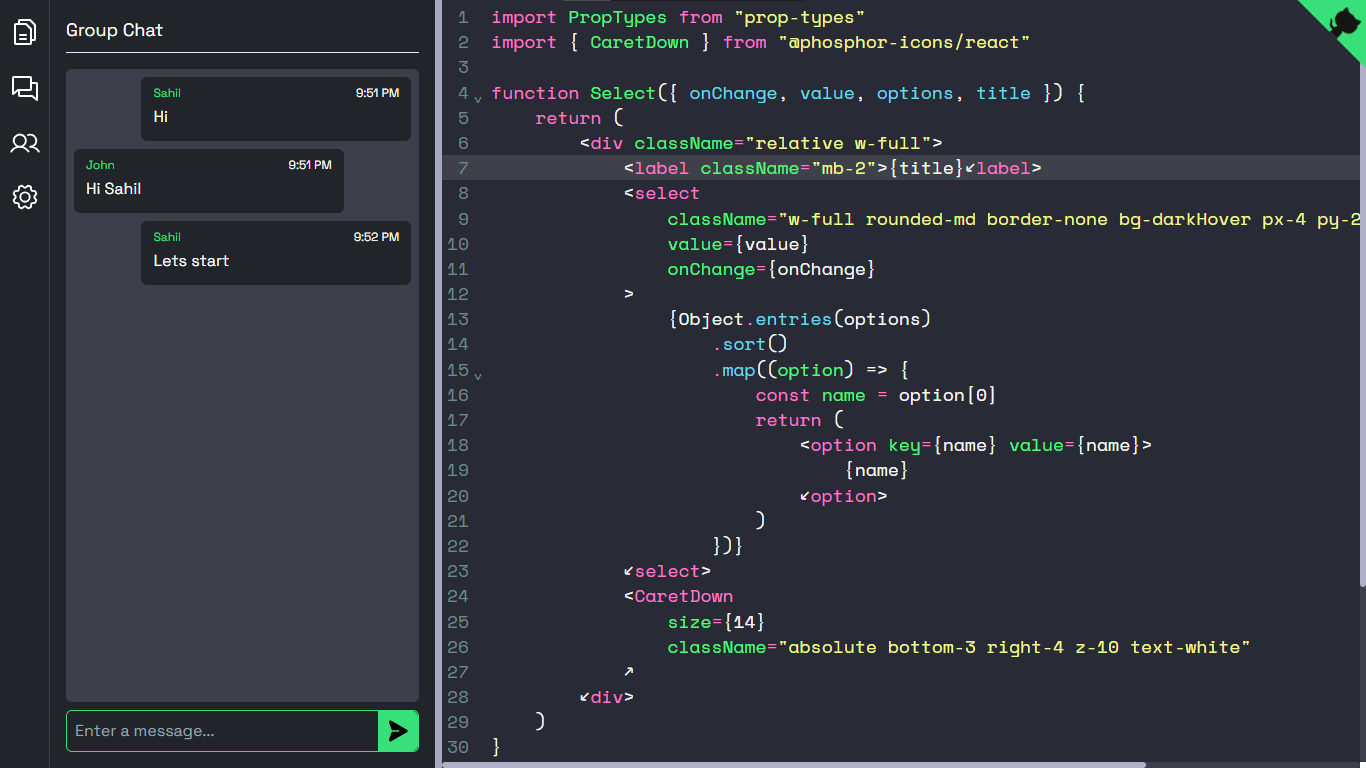
Task: Click 'size={14}' on line 25
Action: coord(716,622)
